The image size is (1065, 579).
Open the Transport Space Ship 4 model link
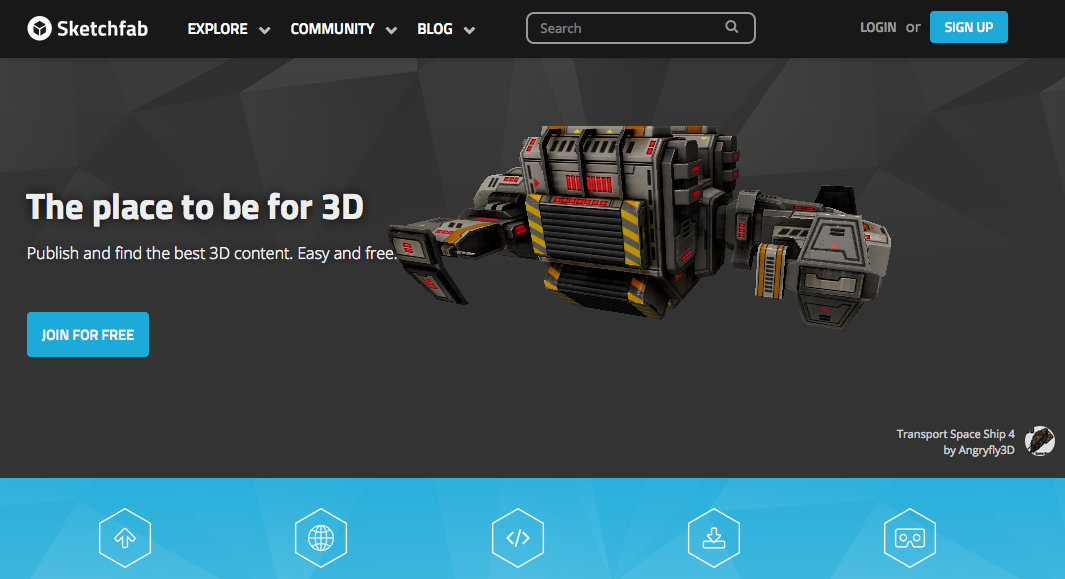[x=955, y=434]
